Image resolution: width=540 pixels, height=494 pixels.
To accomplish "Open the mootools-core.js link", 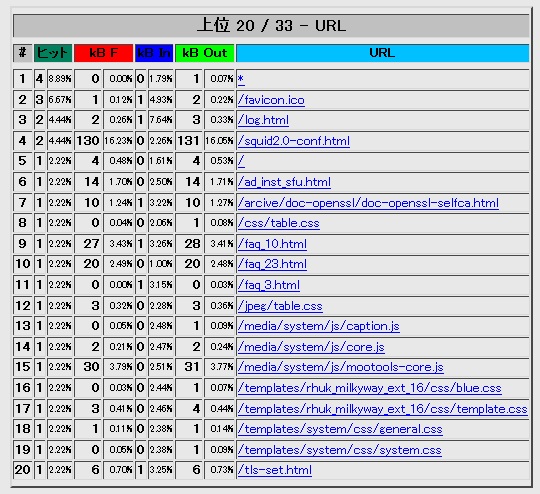I will pos(341,367).
